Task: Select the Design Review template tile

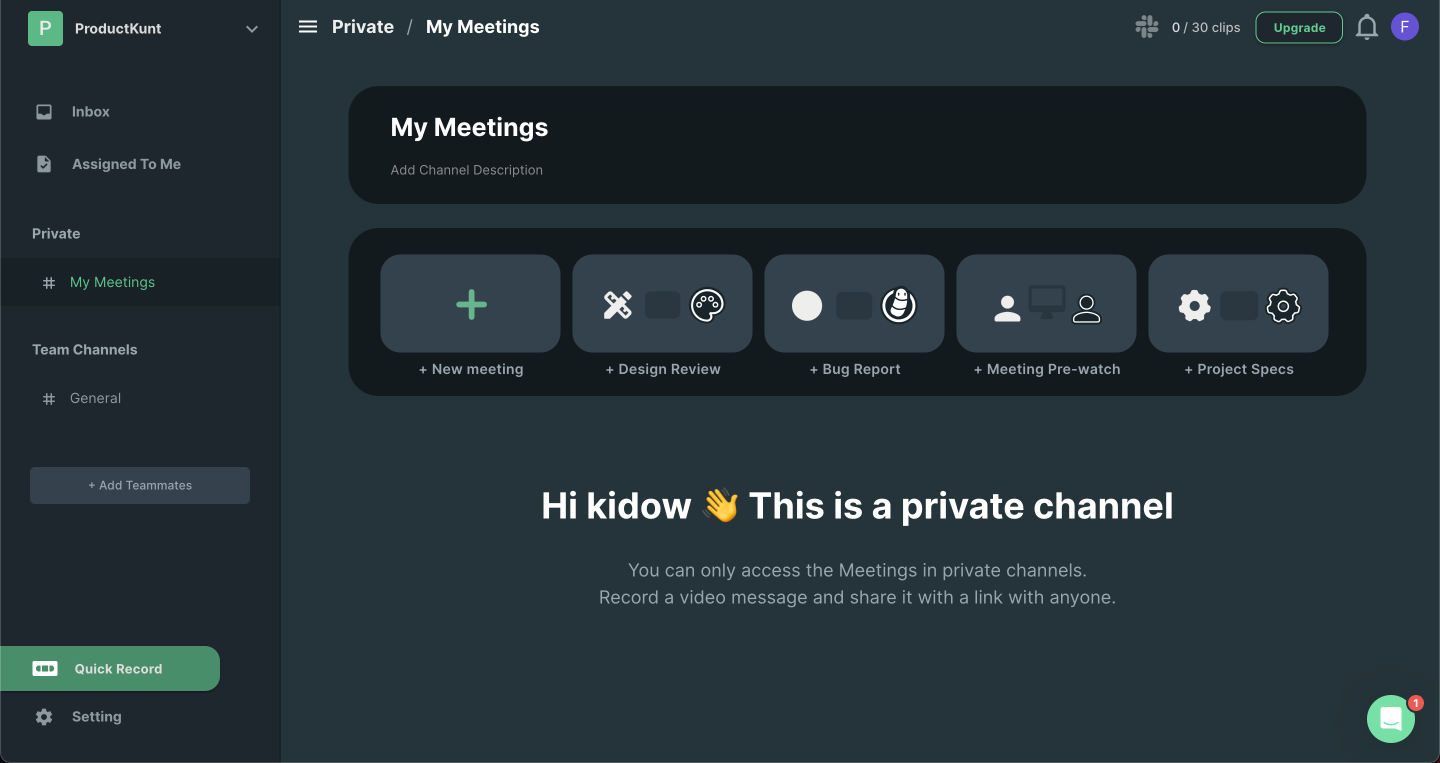Action: point(662,304)
